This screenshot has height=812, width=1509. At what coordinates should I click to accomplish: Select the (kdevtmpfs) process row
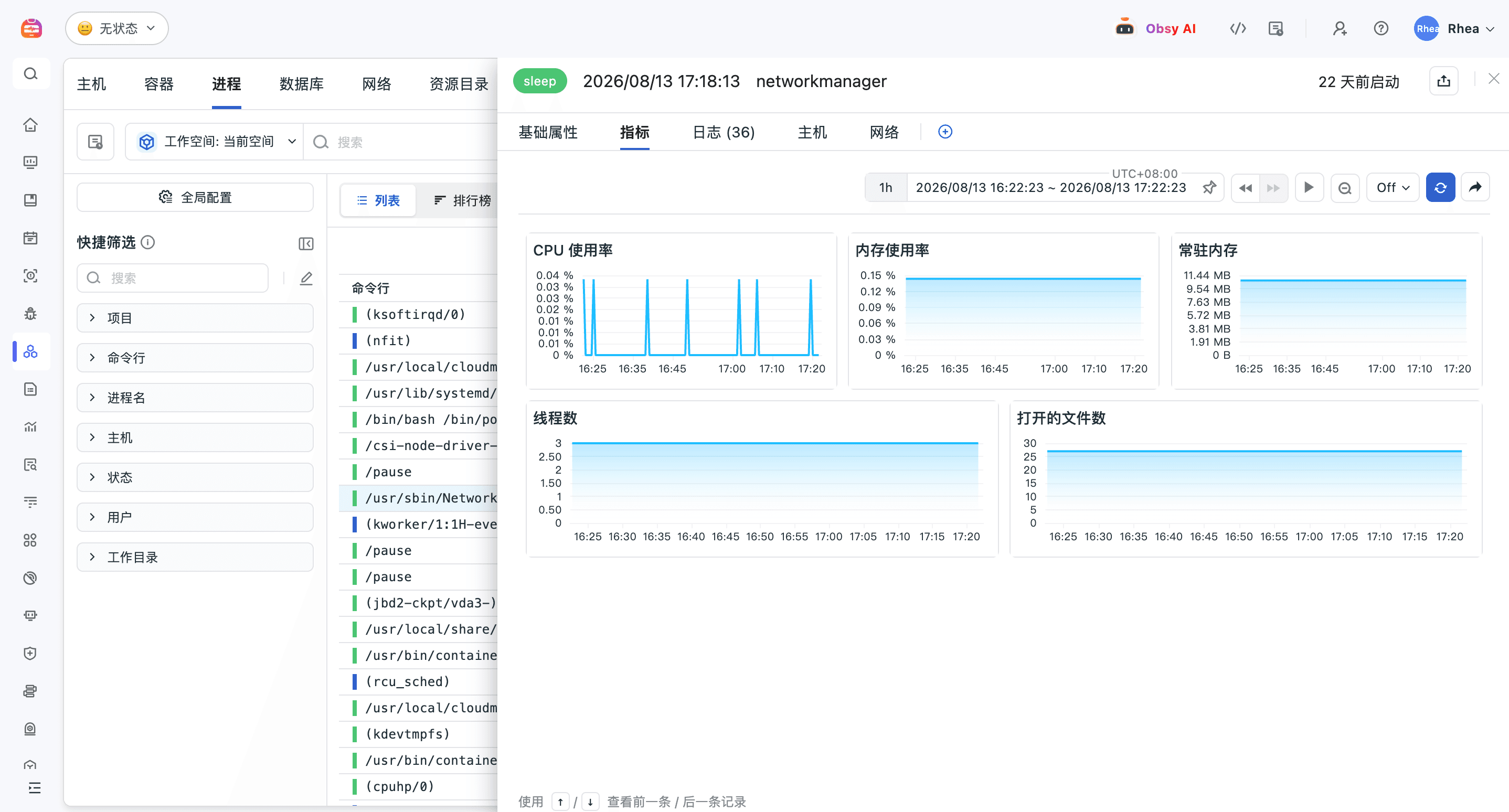418,734
